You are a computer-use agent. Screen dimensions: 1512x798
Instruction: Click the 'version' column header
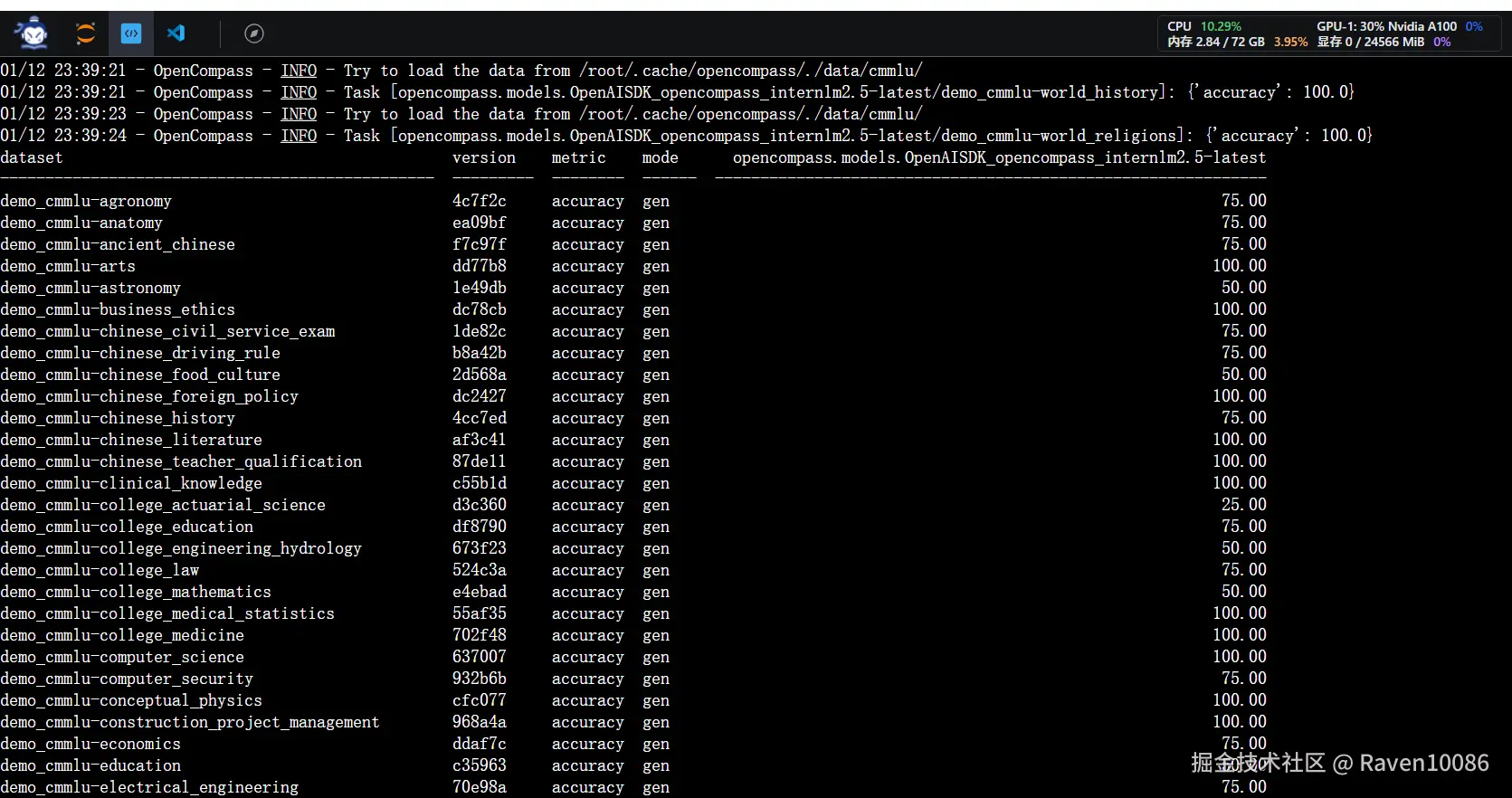pos(484,157)
